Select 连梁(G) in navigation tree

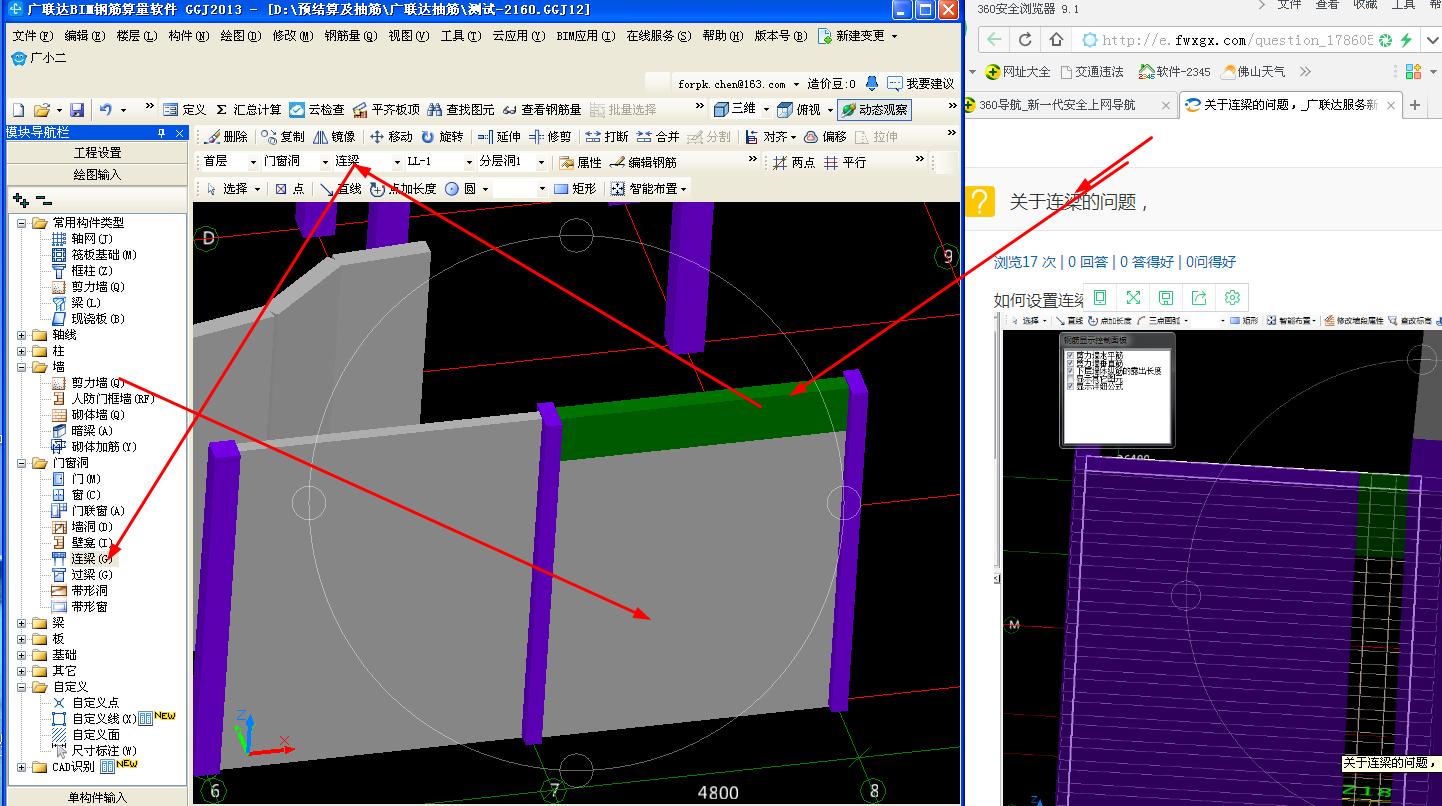click(x=92, y=559)
